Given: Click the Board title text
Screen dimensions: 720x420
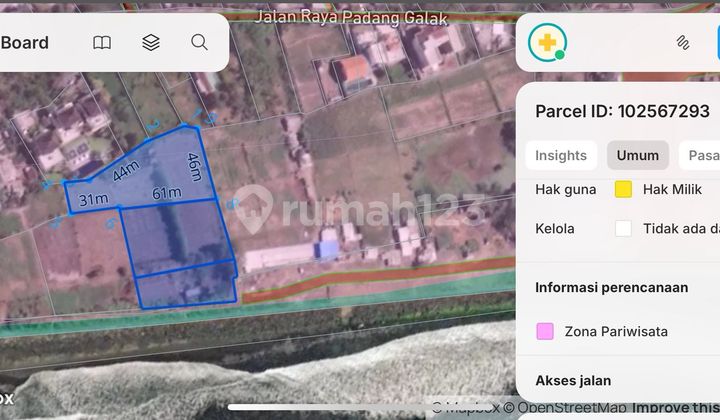Looking at the screenshot, I should (25, 43).
